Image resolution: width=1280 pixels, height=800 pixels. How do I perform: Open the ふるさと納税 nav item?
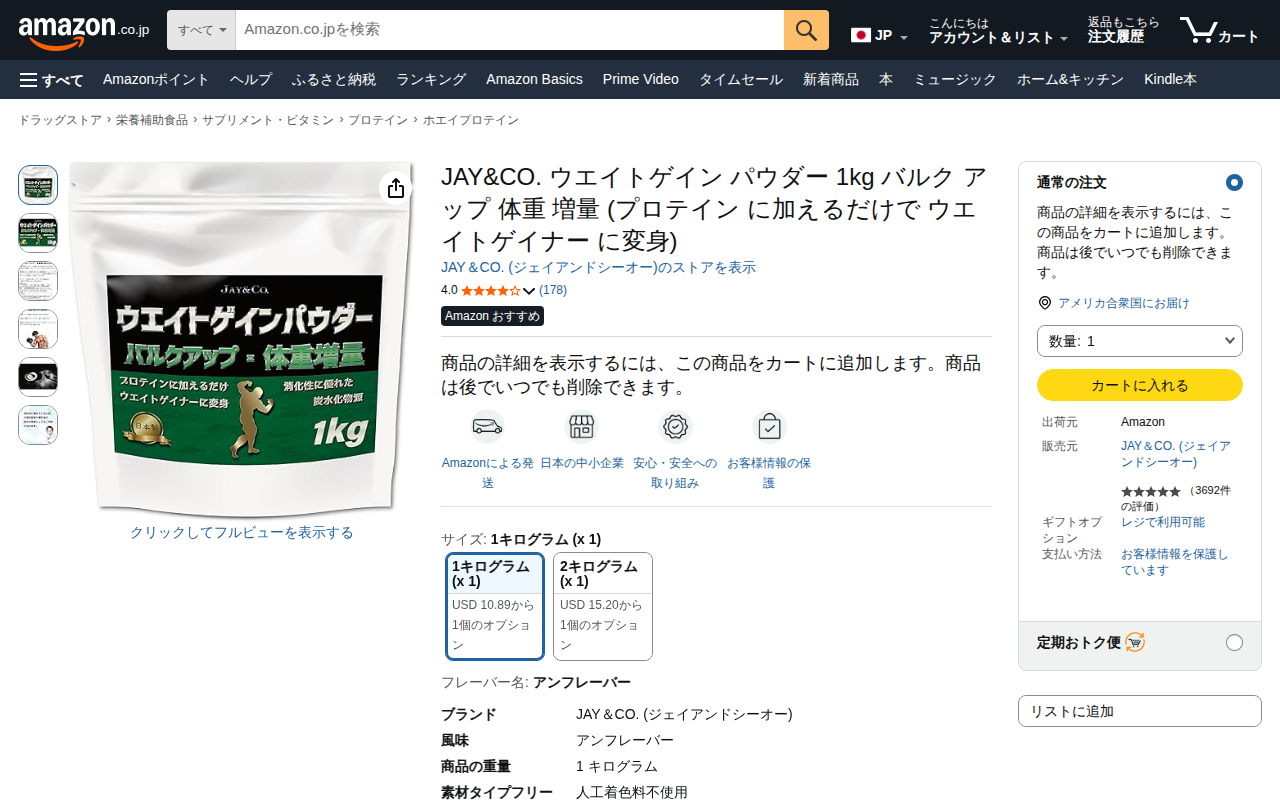[x=334, y=79]
